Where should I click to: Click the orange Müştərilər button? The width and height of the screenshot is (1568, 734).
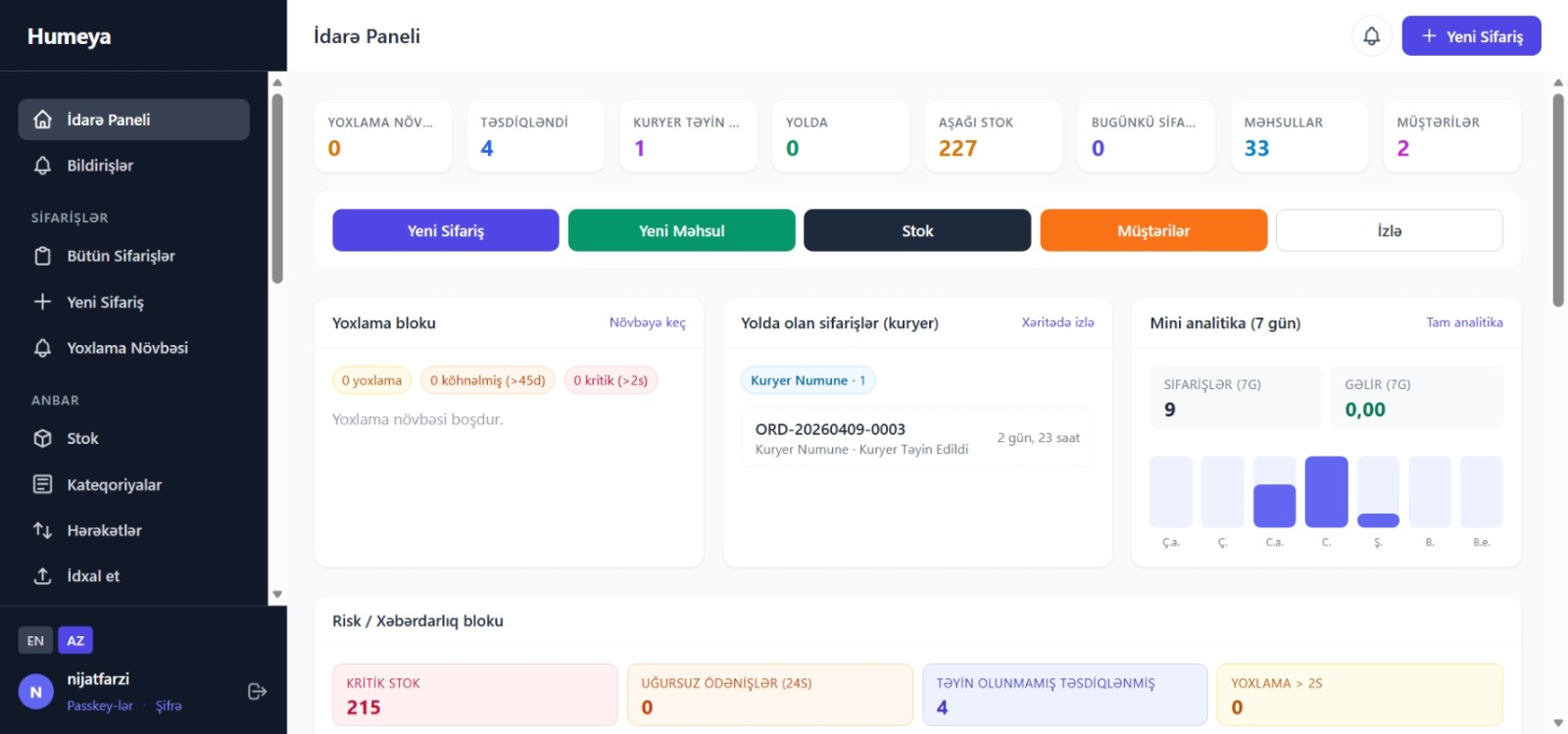coord(1153,230)
